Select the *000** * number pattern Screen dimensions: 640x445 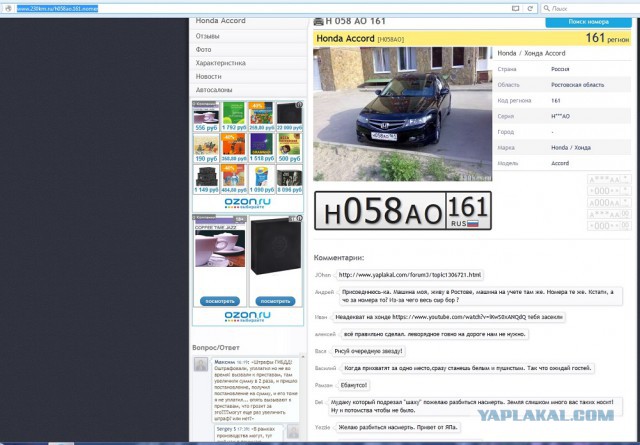[609, 191]
